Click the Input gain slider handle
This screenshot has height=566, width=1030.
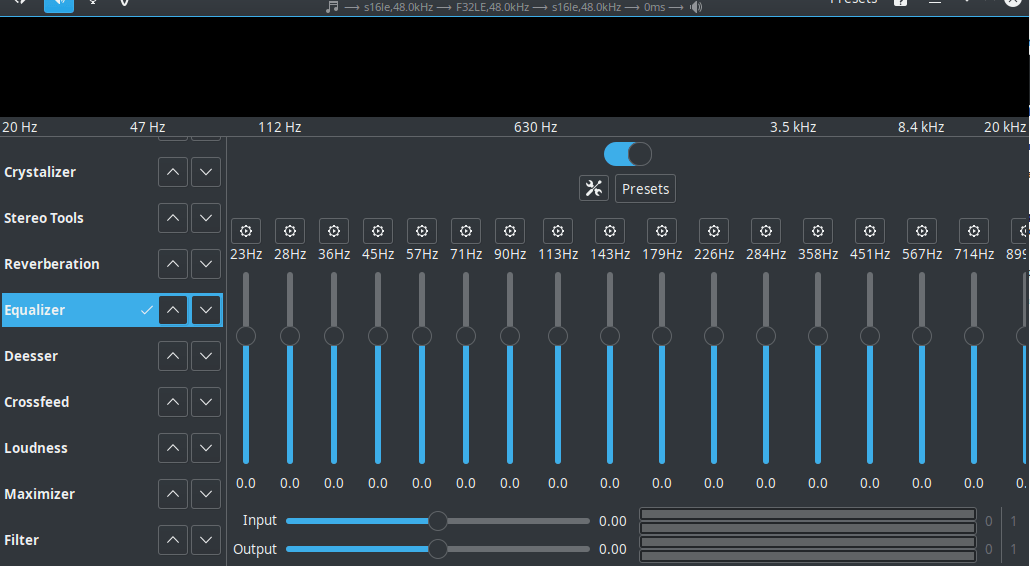[x=438, y=521]
